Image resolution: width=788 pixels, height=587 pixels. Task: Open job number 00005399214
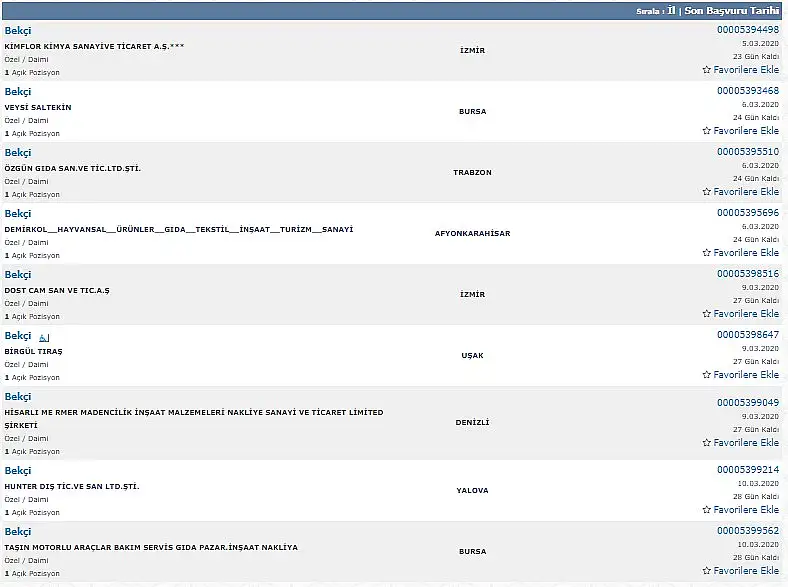tap(748, 469)
